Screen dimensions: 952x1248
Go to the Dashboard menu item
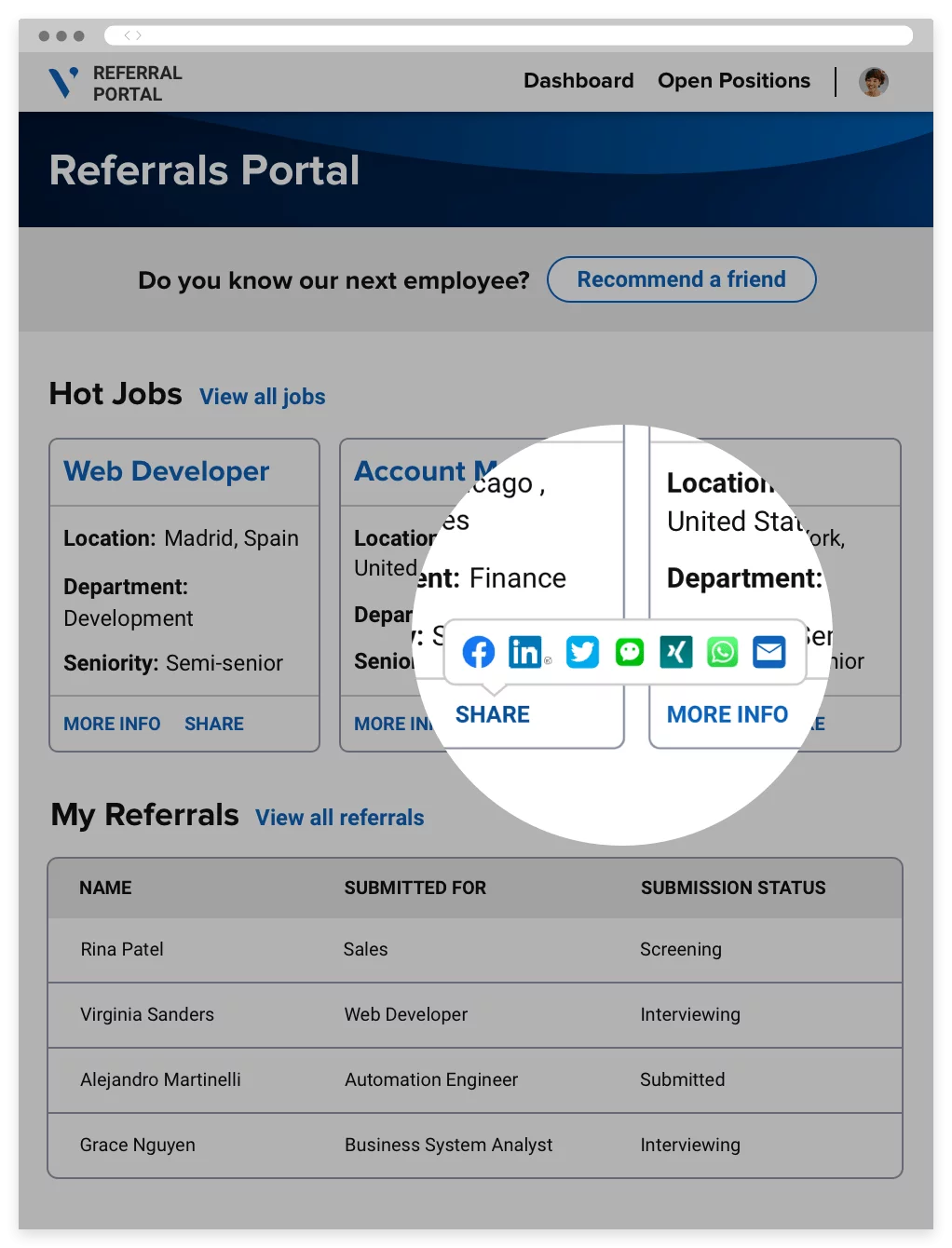coord(578,81)
